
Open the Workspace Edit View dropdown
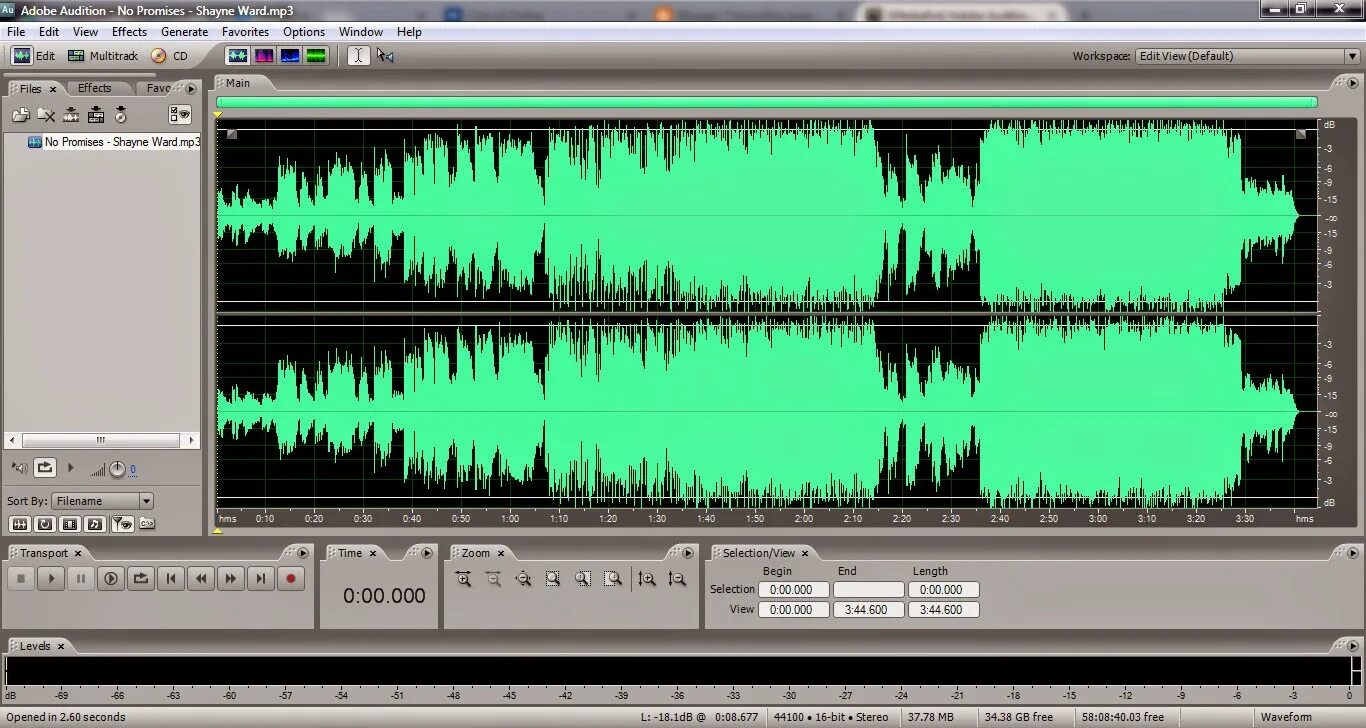1247,56
